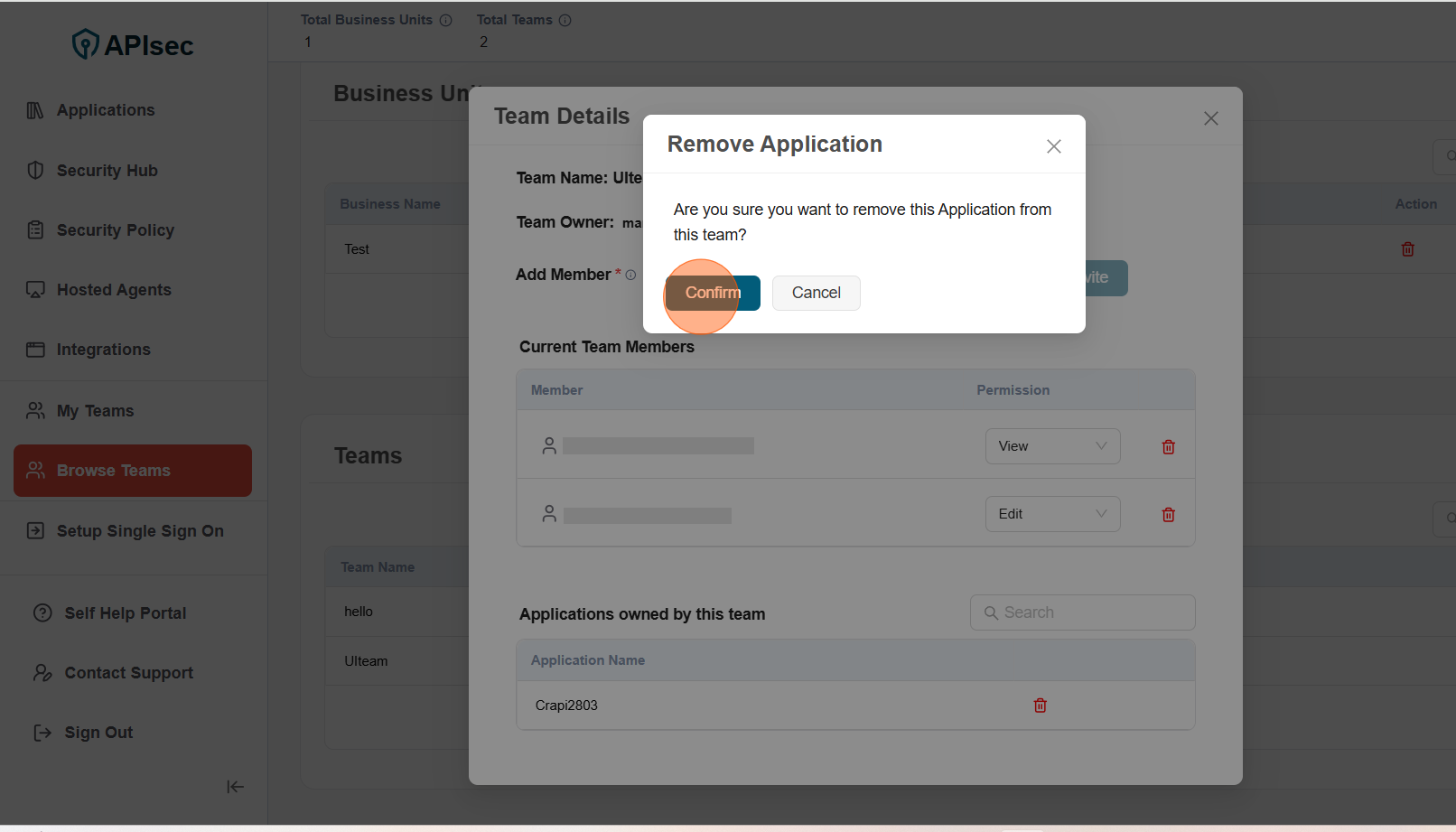
Task: Remove the member with View permission
Action: tap(1168, 447)
